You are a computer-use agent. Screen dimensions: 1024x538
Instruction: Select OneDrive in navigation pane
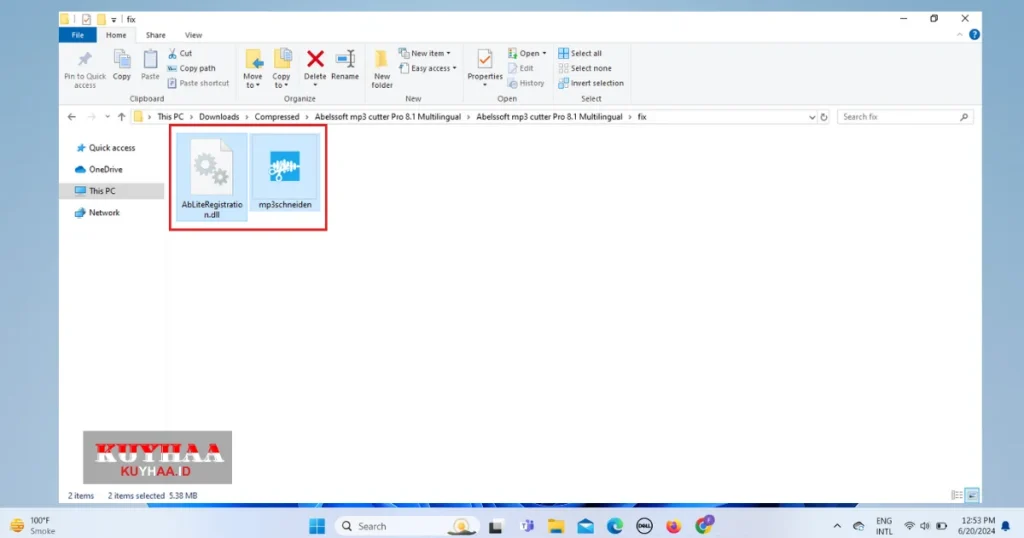click(x=99, y=169)
